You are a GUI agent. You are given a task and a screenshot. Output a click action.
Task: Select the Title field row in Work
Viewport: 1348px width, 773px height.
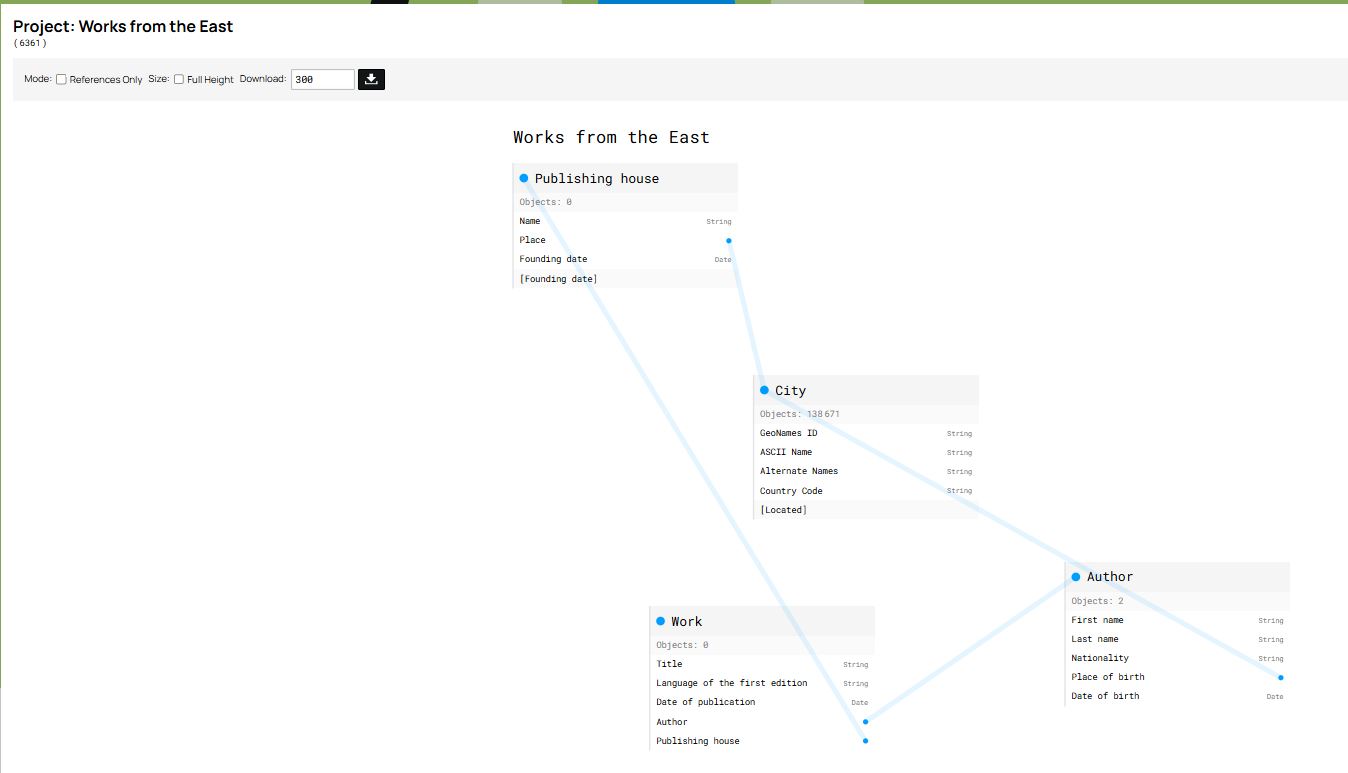[x=670, y=663]
